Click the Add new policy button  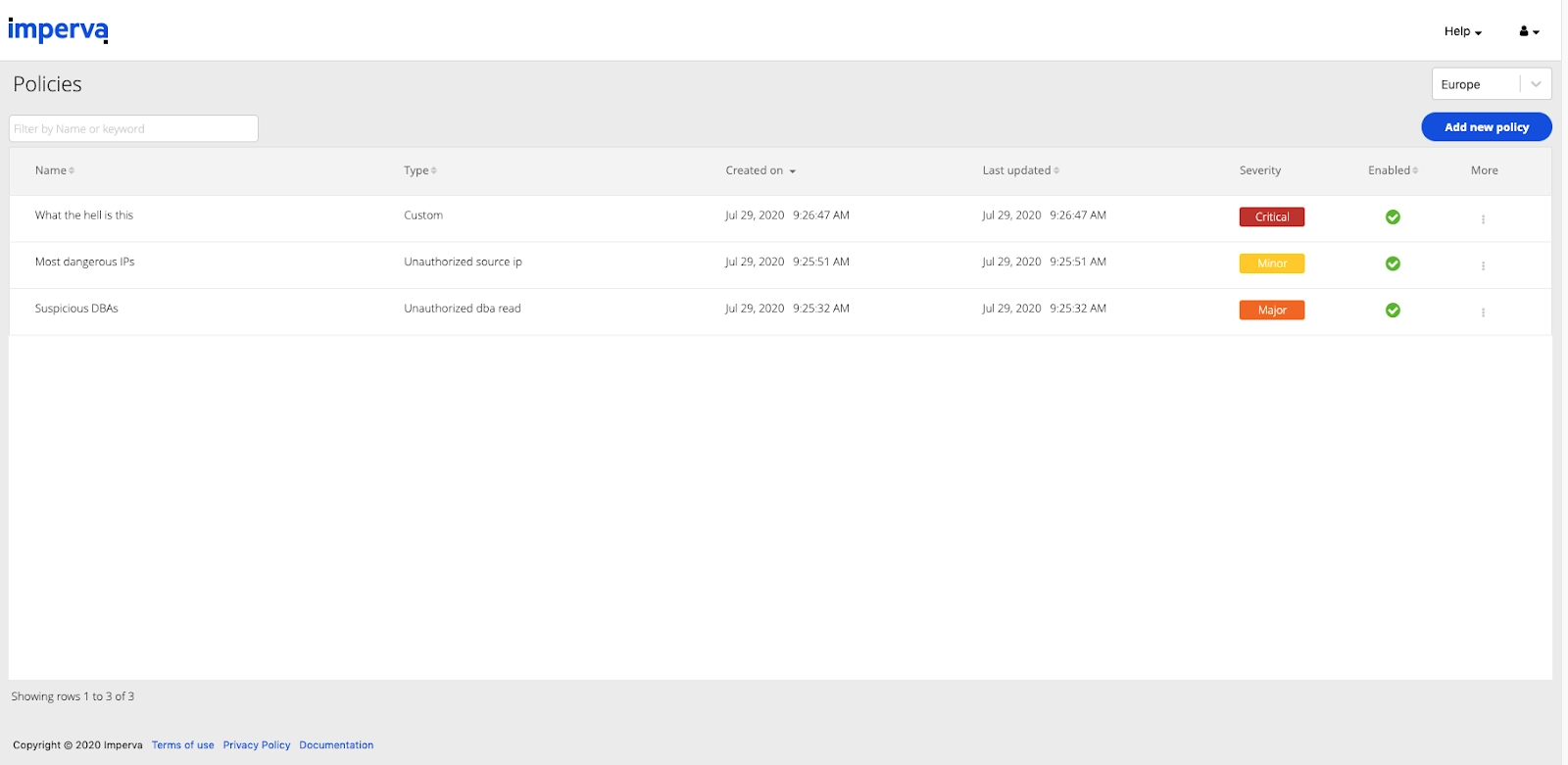1487,127
